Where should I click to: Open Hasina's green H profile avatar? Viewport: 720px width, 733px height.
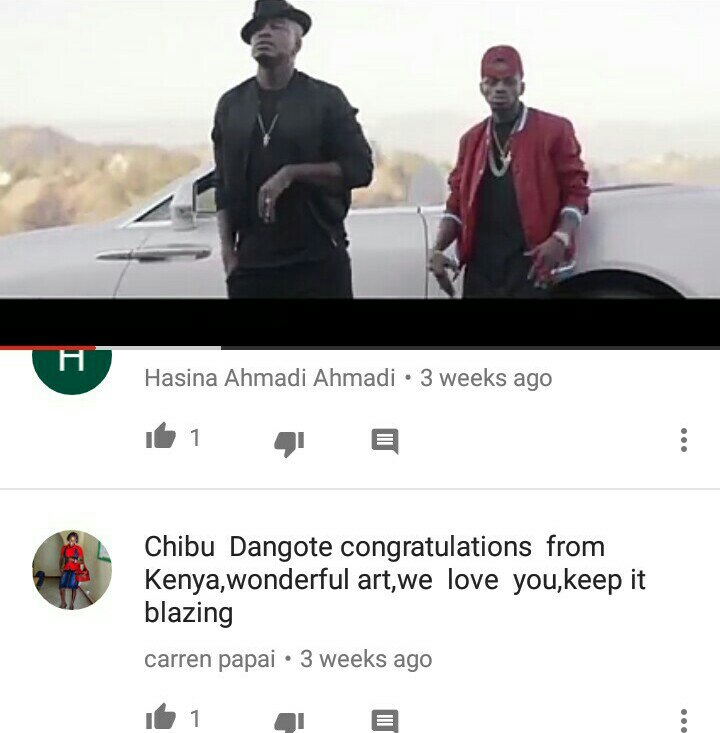click(72, 371)
